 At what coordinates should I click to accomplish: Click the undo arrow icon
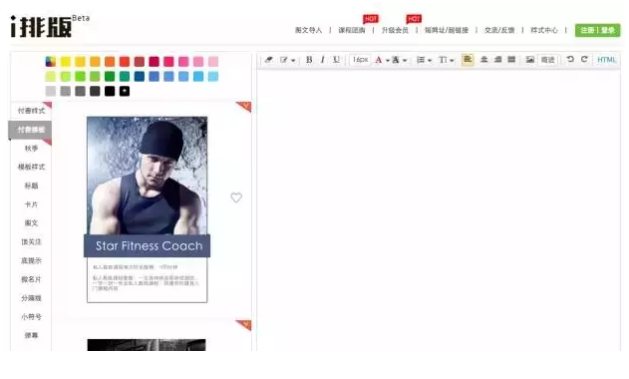point(570,59)
